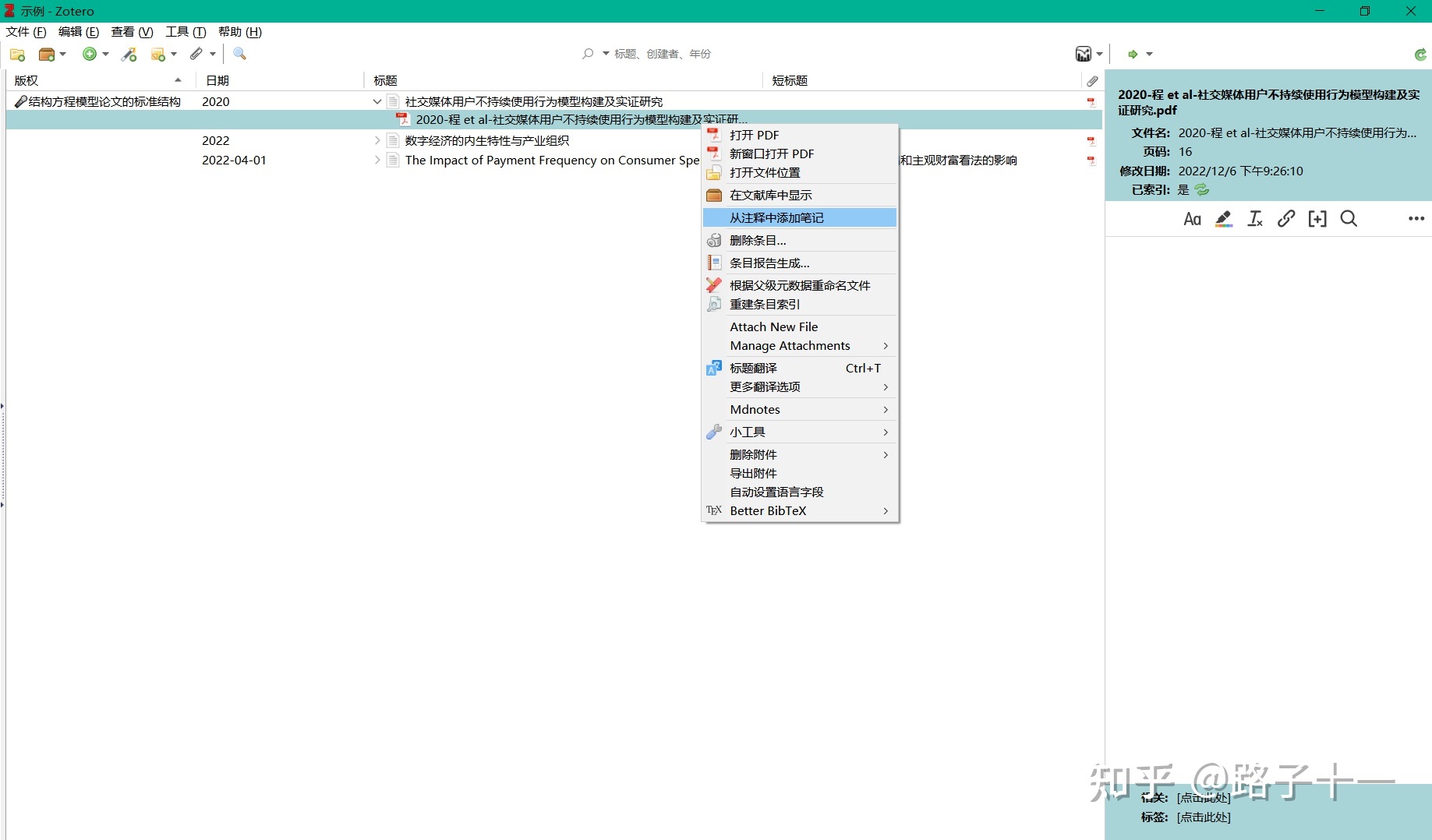Click 标签 [点击此处] to add tag
1432x840 pixels.
coord(1203,817)
